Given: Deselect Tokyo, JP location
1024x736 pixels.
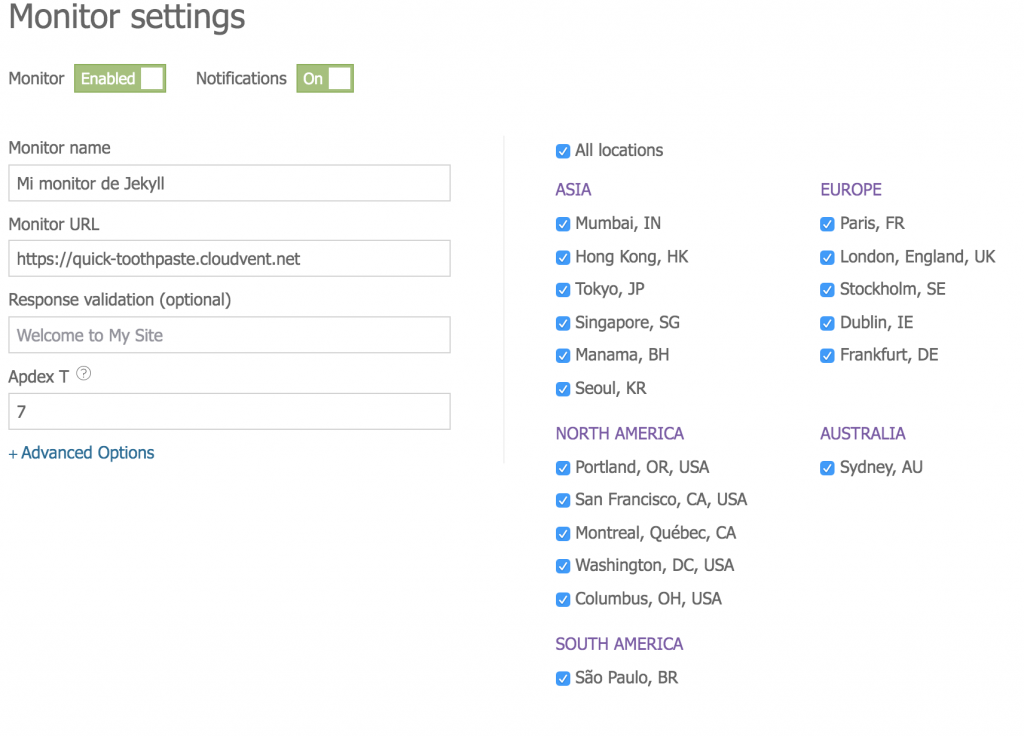Looking at the screenshot, I should (x=563, y=290).
